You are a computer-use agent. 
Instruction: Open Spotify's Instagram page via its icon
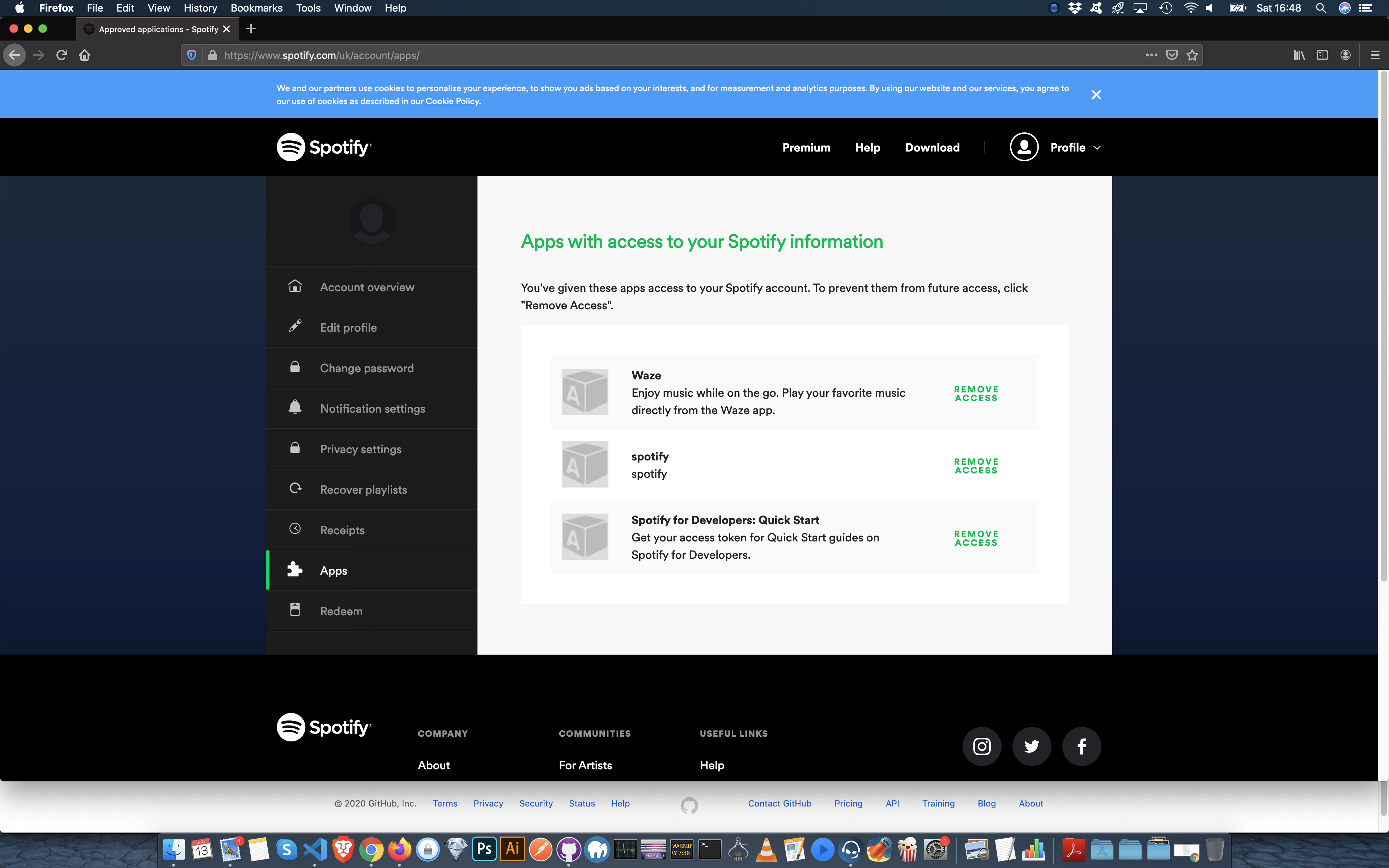(x=981, y=746)
